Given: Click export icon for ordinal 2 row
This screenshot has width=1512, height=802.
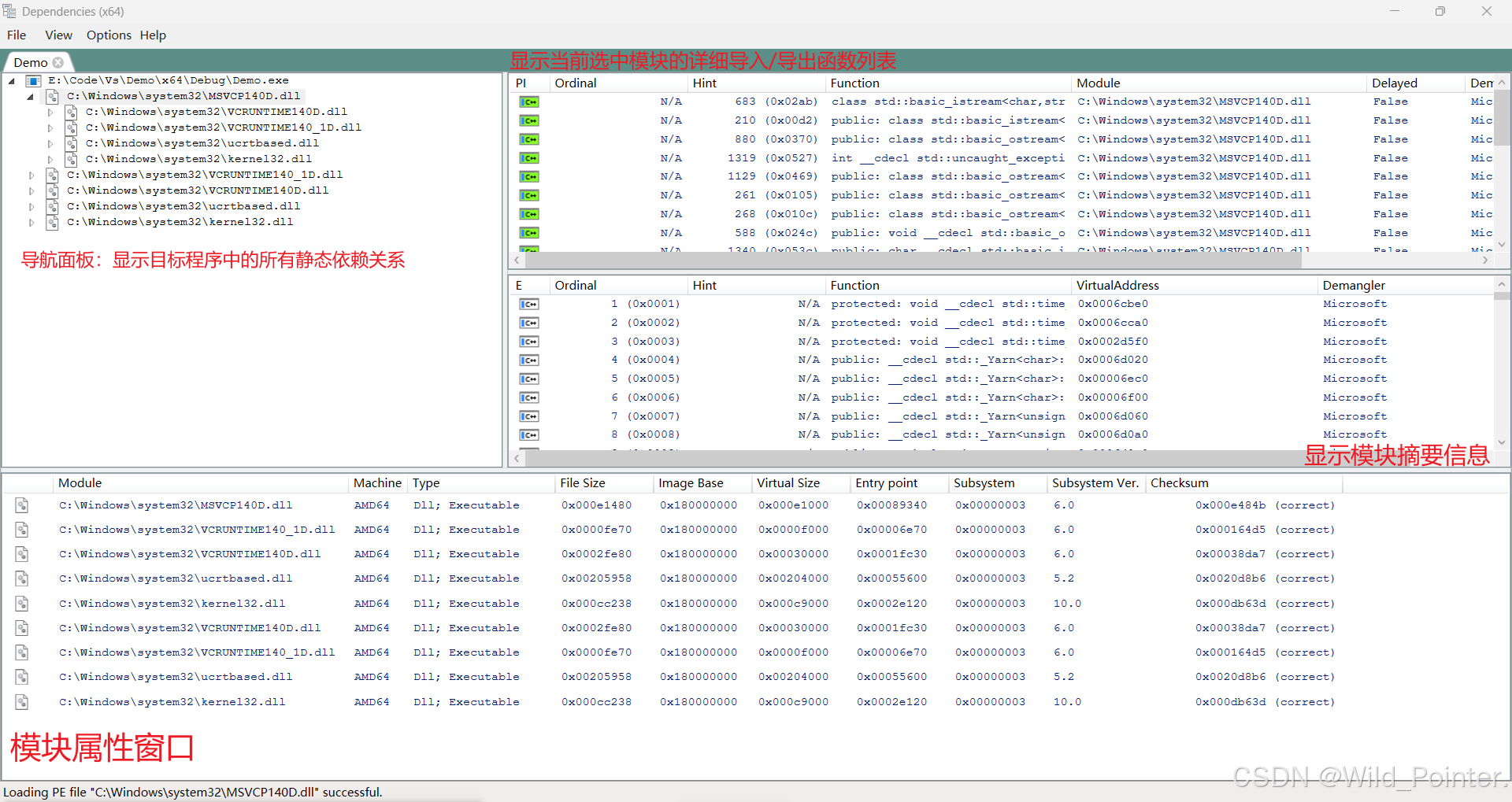Looking at the screenshot, I should tap(529, 323).
